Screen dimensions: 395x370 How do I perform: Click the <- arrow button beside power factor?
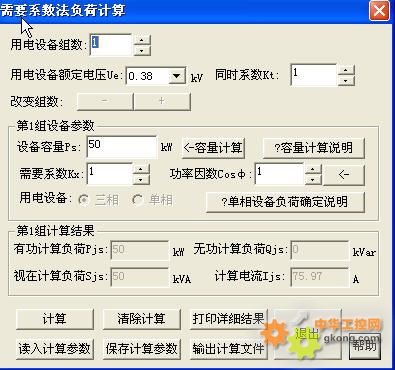(x=344, y=174)
